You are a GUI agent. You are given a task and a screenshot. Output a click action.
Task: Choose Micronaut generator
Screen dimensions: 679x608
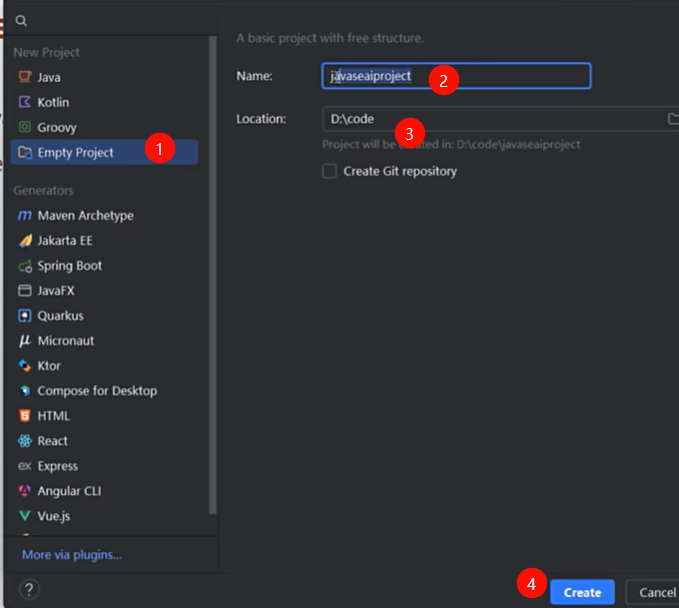[104, 341]
